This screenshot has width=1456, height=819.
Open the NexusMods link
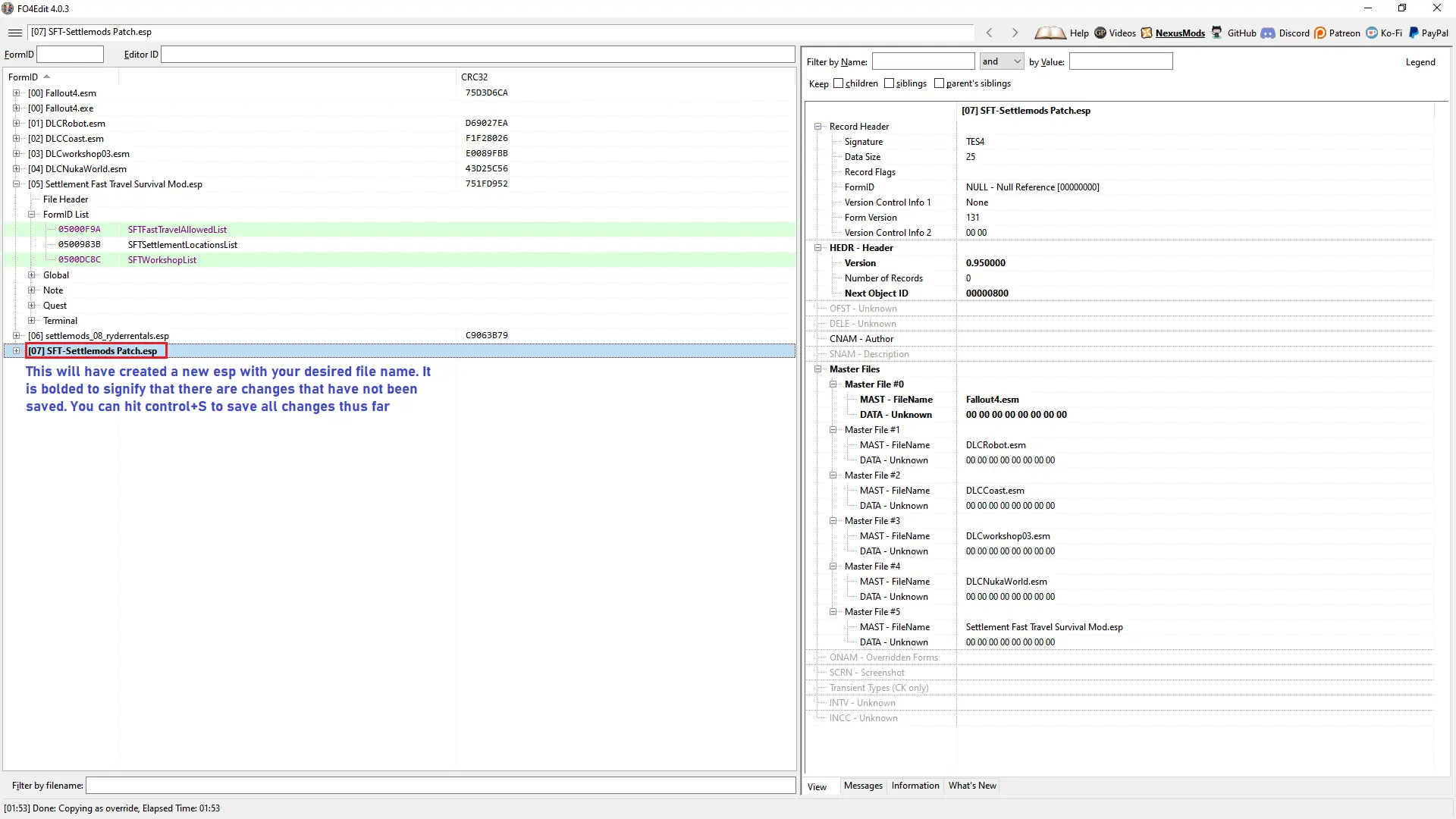point(1180,33)
